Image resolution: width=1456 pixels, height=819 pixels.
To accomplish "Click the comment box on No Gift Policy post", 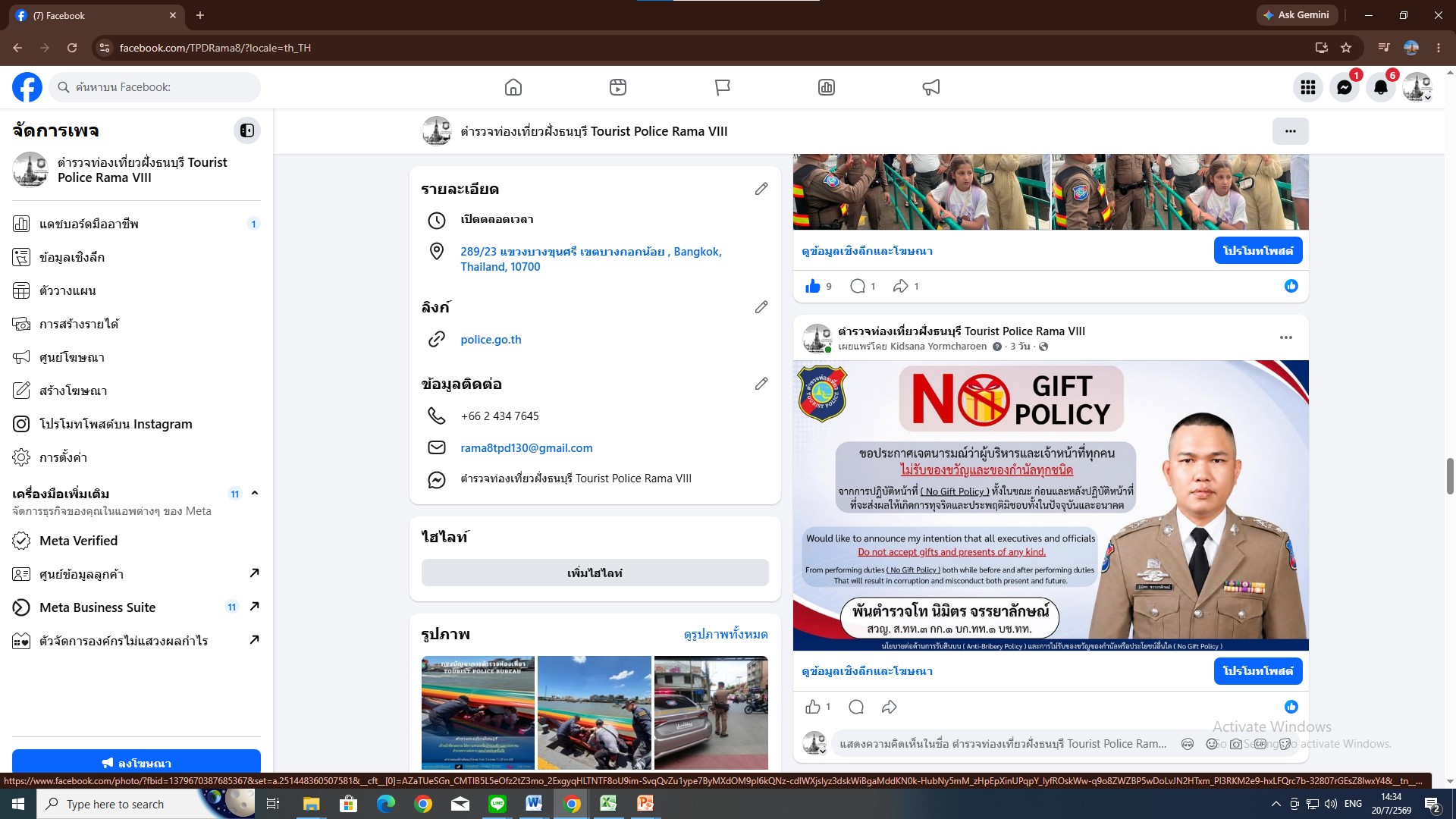I will coord(1003,744).
